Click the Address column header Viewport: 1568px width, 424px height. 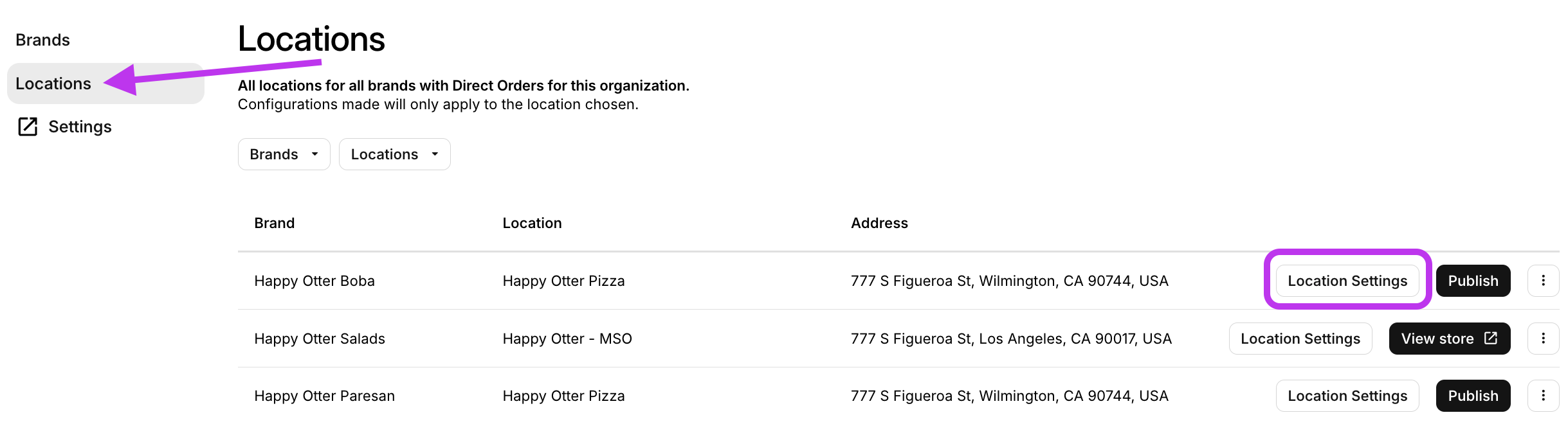click(879, 223)
